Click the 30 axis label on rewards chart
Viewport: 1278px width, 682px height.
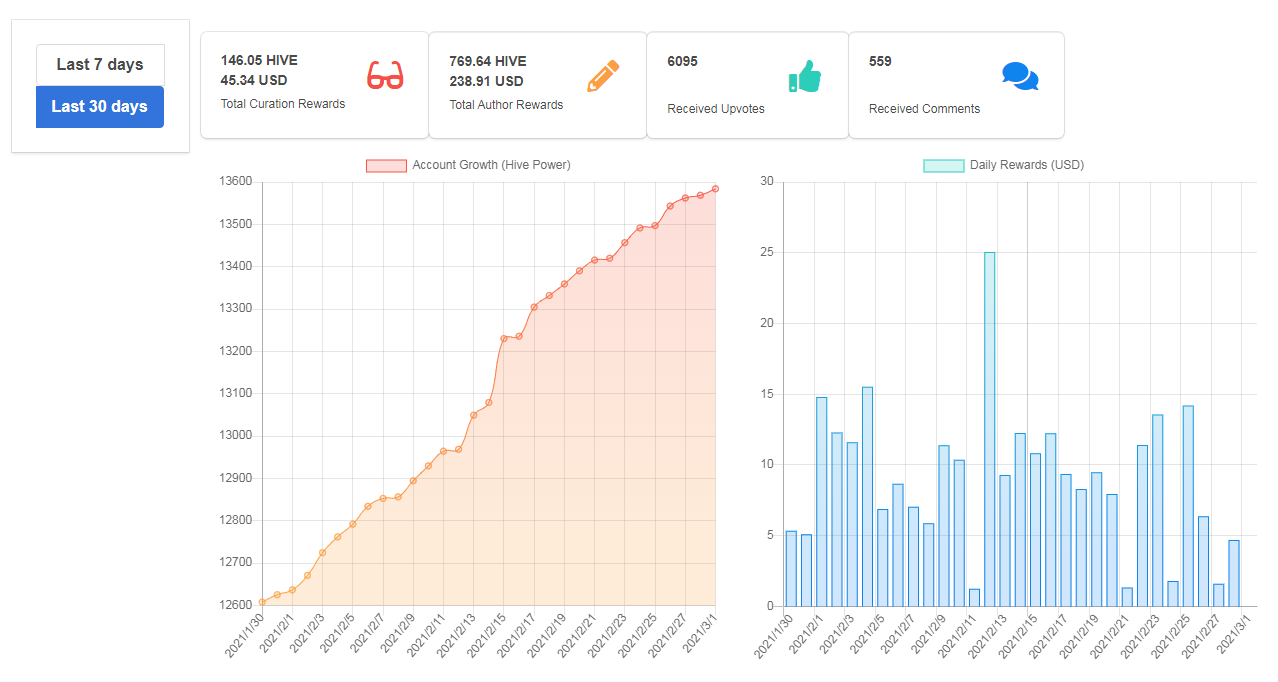point(767,182)
